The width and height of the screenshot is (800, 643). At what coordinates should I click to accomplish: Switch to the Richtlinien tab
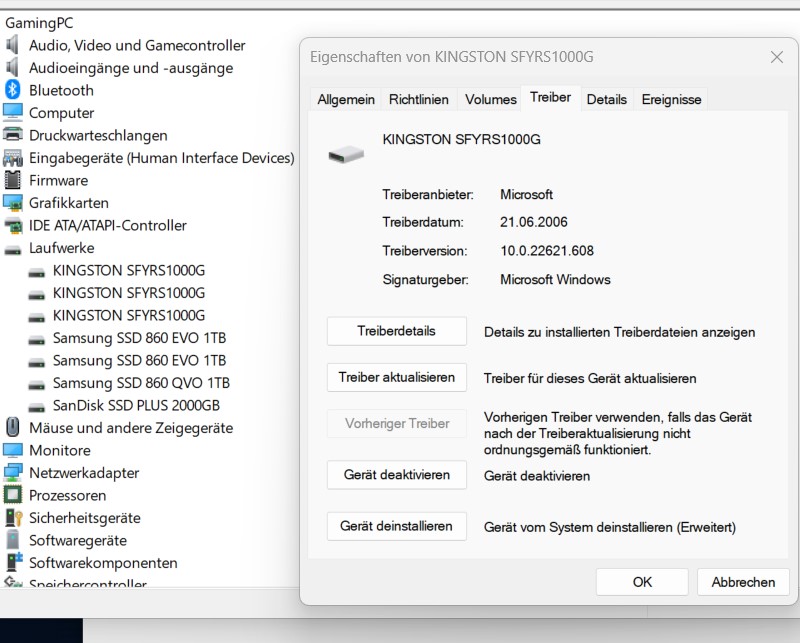[419, 99]
